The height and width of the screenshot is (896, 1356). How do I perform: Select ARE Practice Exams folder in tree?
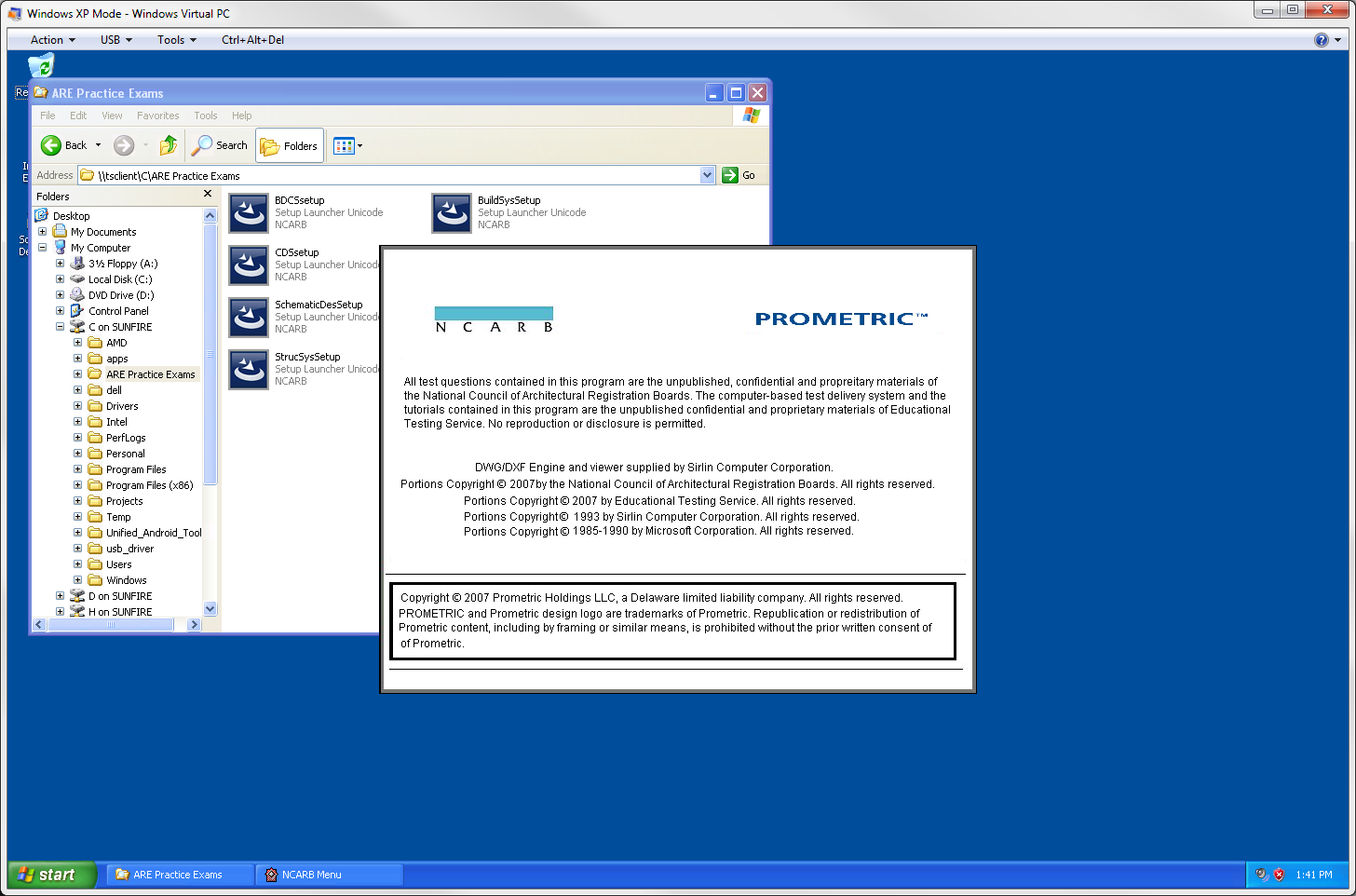150,374
